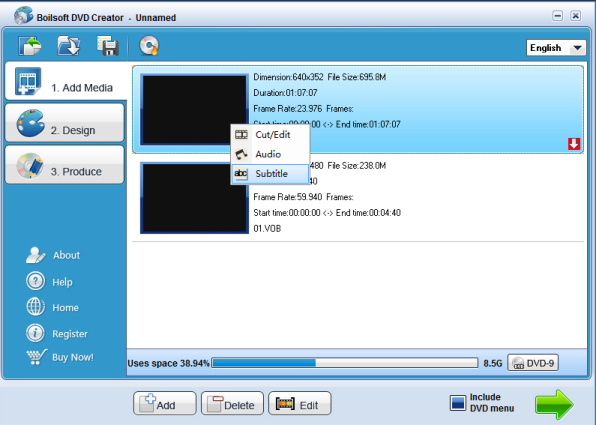Screen dimensions: 596x425
Task: Switch to the 2. Design step tab
Action: [x=65, y=123]
